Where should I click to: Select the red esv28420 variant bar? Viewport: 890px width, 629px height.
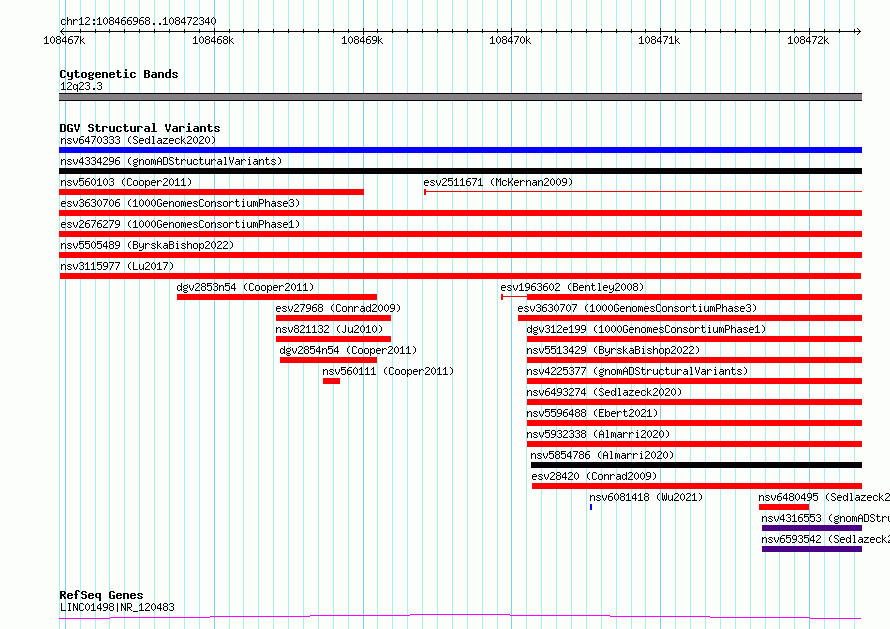(697, 487)
